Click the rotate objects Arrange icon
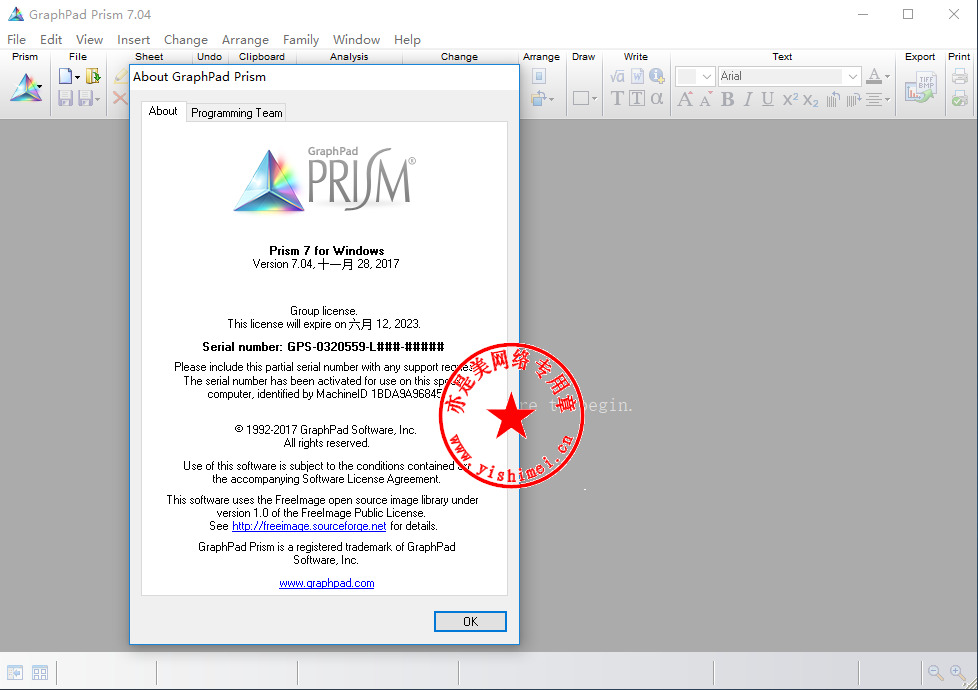The width and height of the screenshot is (978, 690). [x=538, y=98]
